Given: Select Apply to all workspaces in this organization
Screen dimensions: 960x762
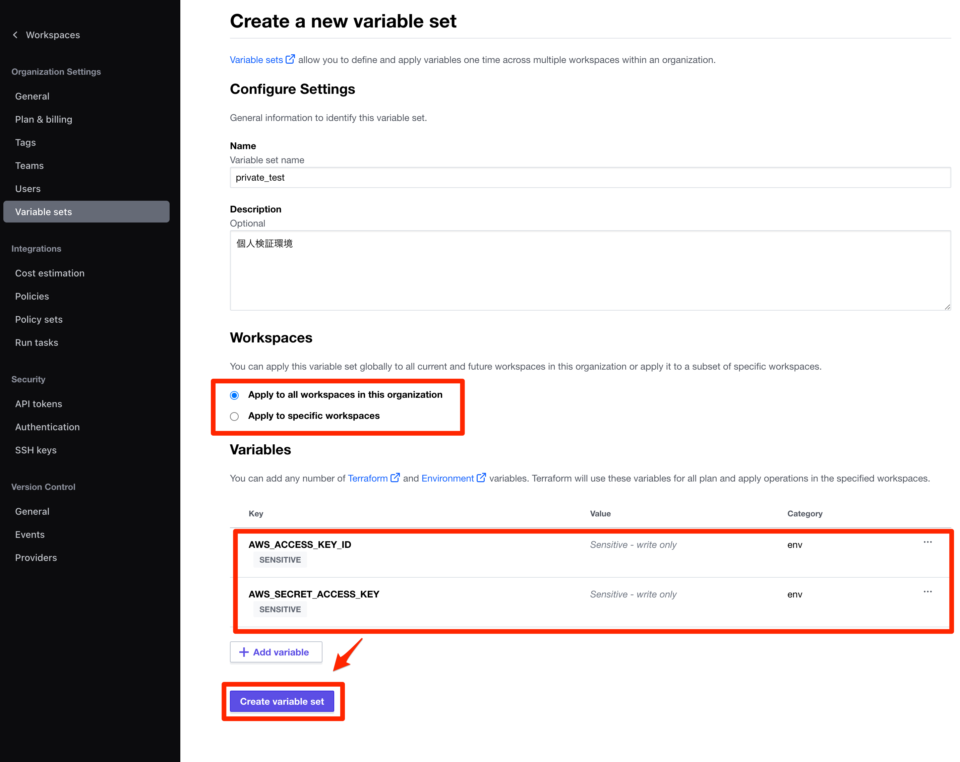Looking at the screenshot, I should tap(234, 395).
